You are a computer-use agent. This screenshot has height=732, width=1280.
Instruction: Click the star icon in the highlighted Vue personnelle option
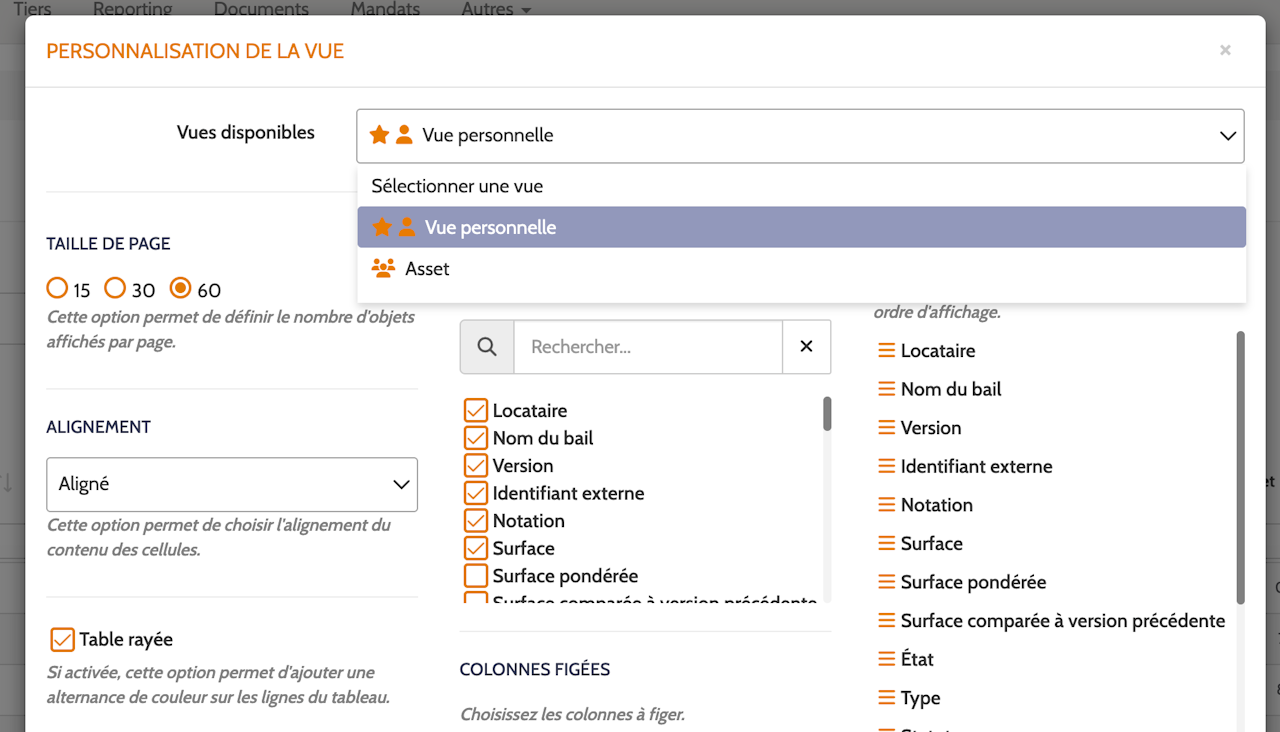point(381,227)
